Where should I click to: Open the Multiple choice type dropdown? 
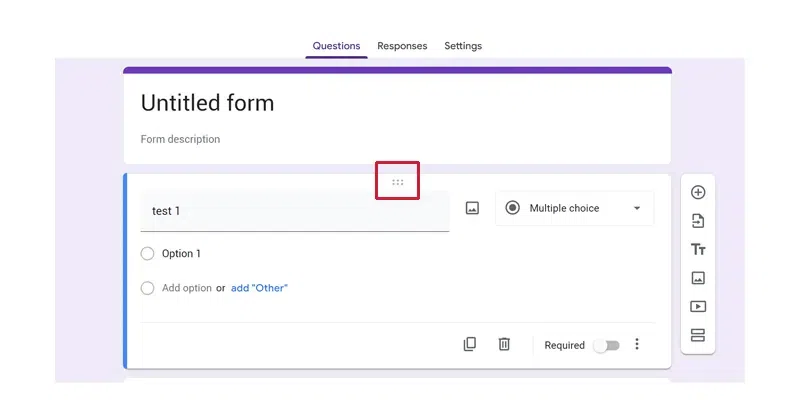(x=574, y=208)
